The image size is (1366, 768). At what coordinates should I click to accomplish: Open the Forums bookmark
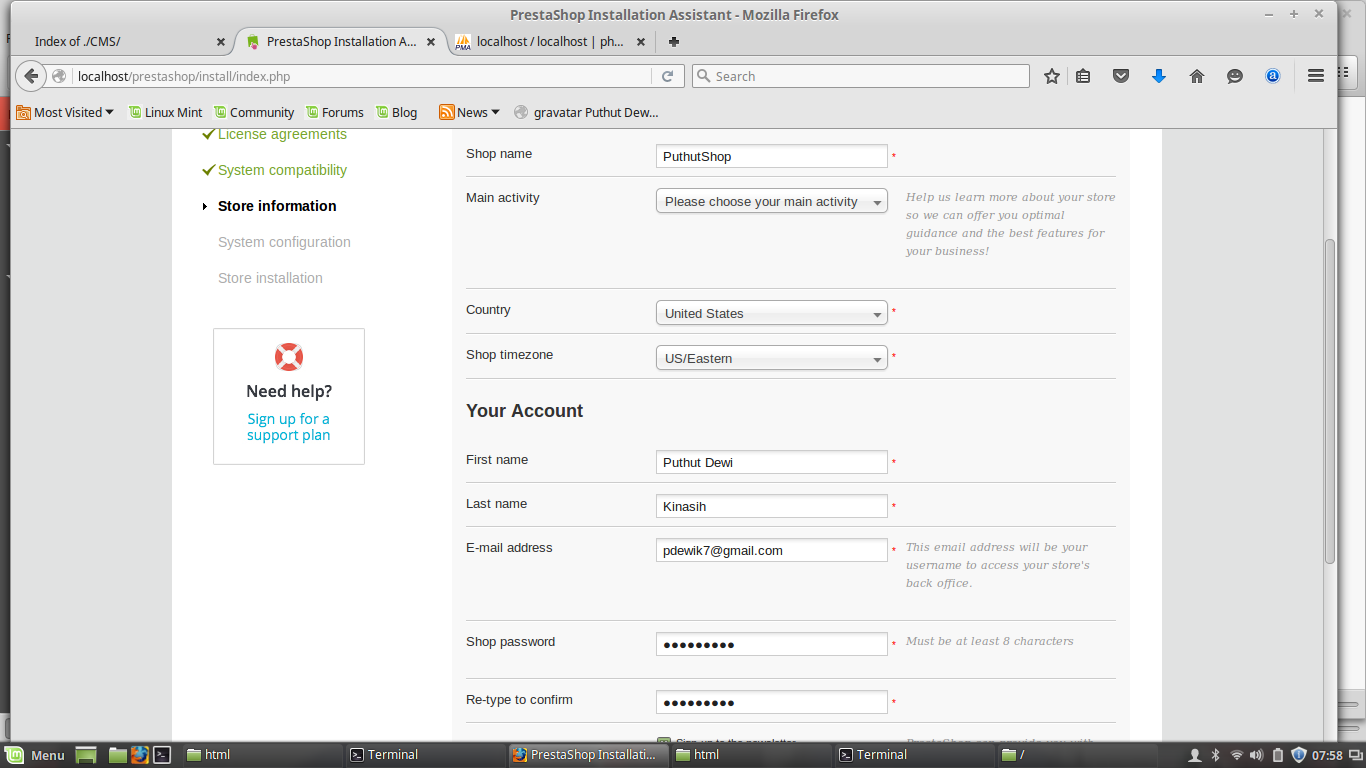334,112
